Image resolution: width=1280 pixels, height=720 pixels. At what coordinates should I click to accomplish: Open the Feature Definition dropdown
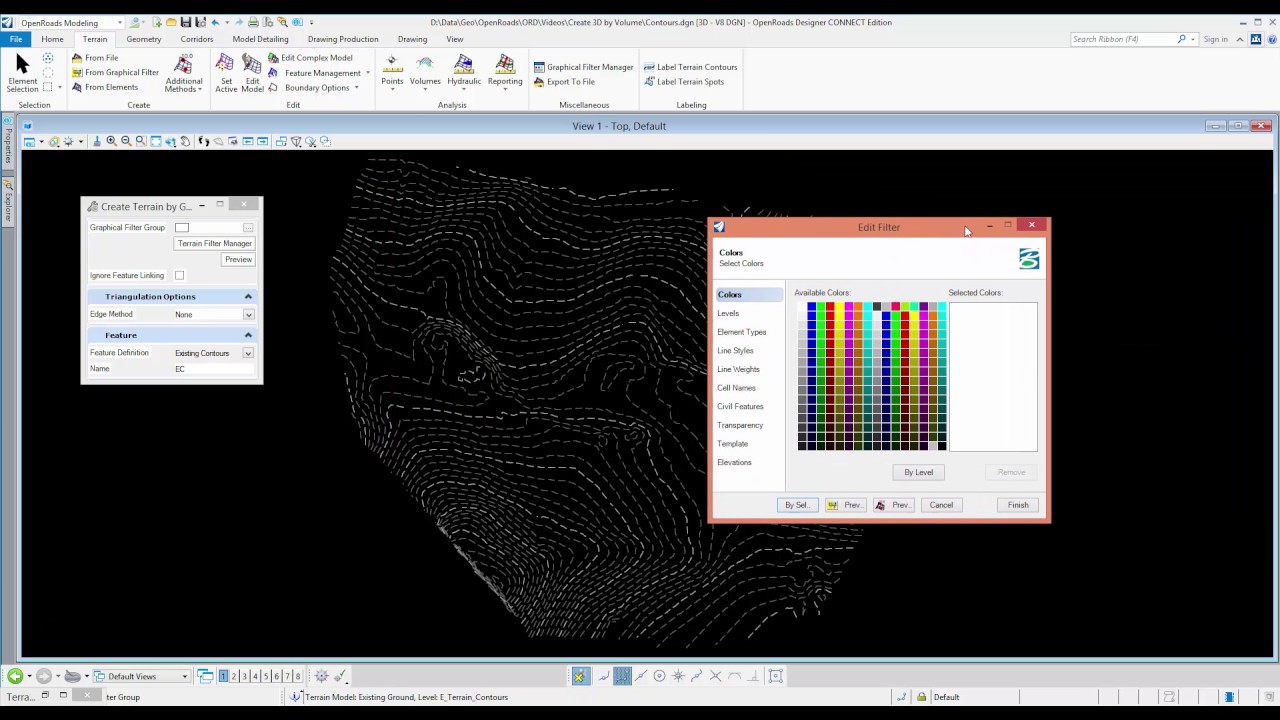248,353
